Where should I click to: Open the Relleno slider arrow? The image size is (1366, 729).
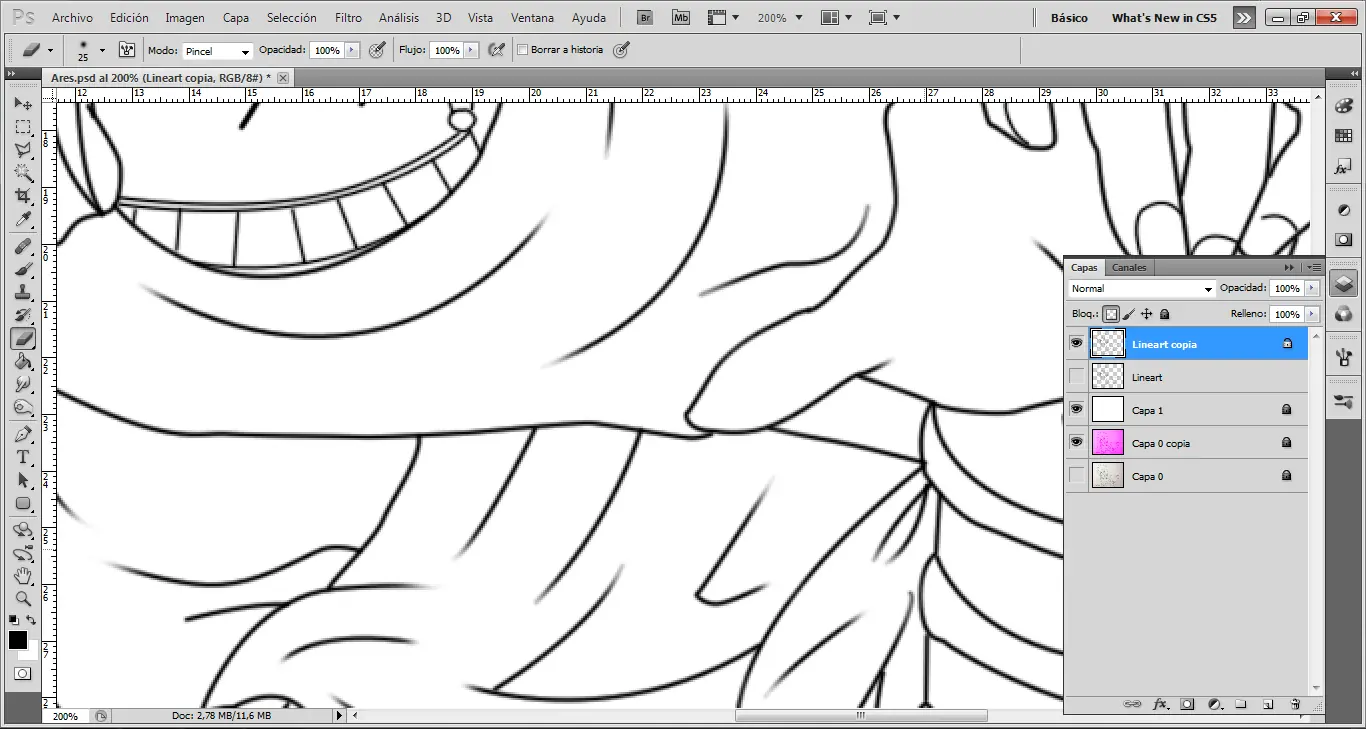tap(1312, 314)
